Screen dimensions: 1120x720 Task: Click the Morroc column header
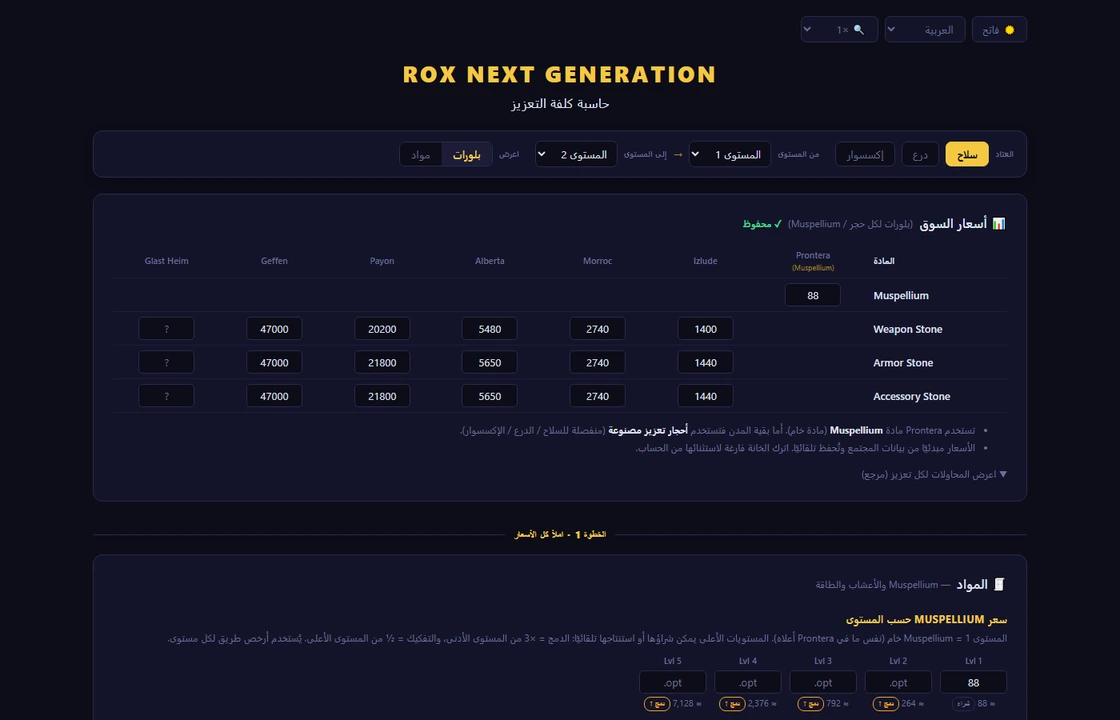coord(597,261)
